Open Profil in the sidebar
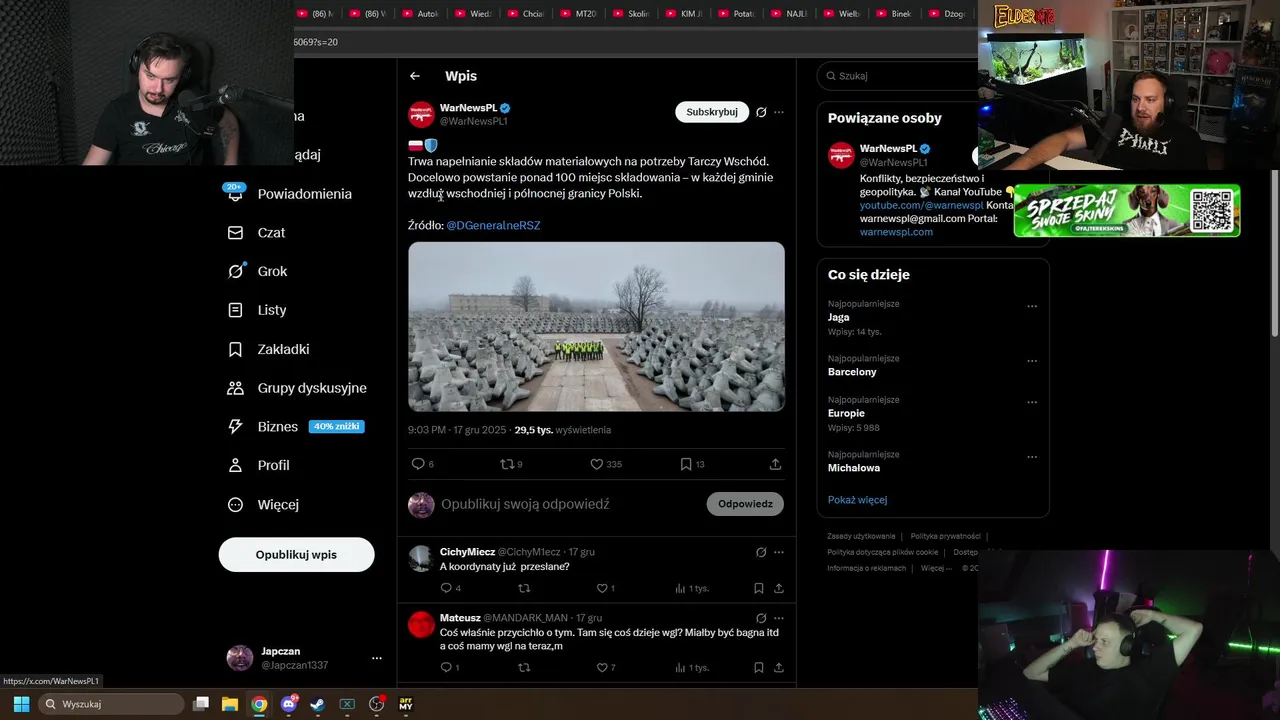Screen dimensions: 1280x720 click(x=258, y=466)
